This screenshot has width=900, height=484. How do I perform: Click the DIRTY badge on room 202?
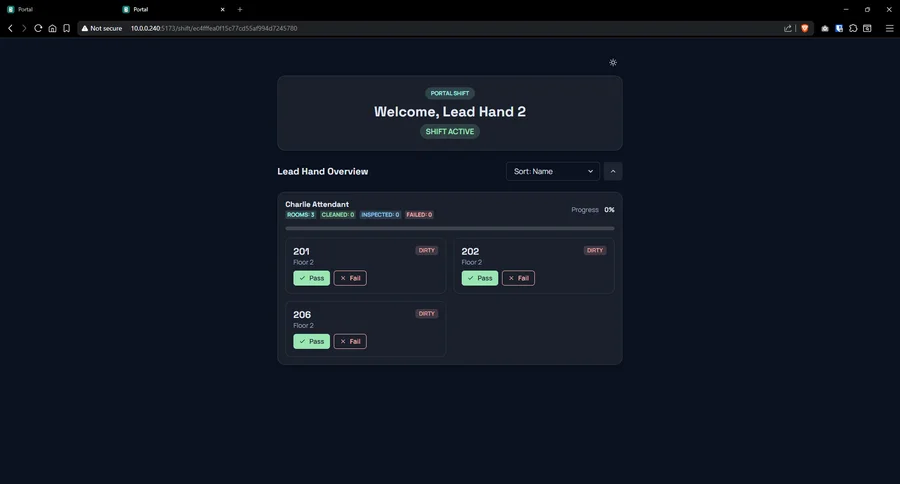[595, 250]
